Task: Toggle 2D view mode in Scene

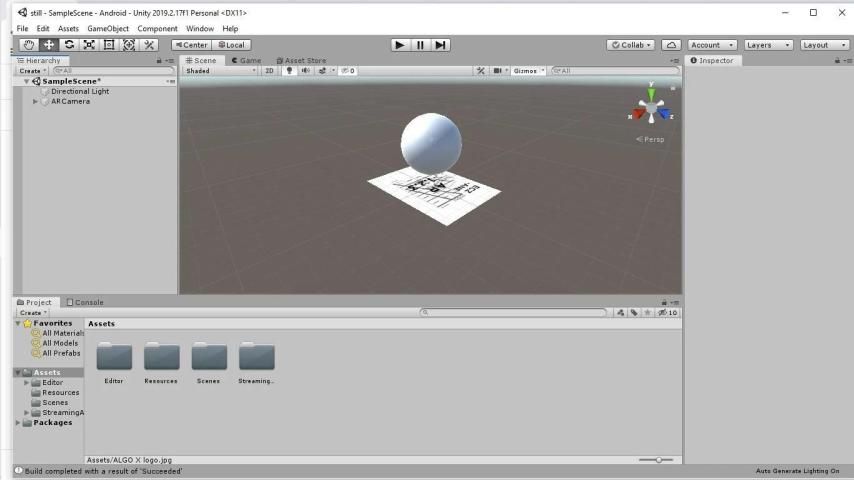Action: tap(269, 71)
